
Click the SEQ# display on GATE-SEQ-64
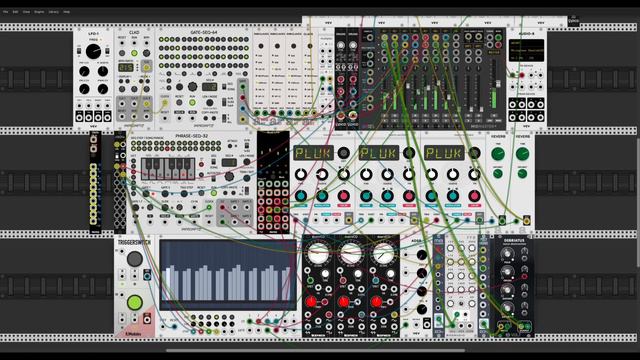209,87
